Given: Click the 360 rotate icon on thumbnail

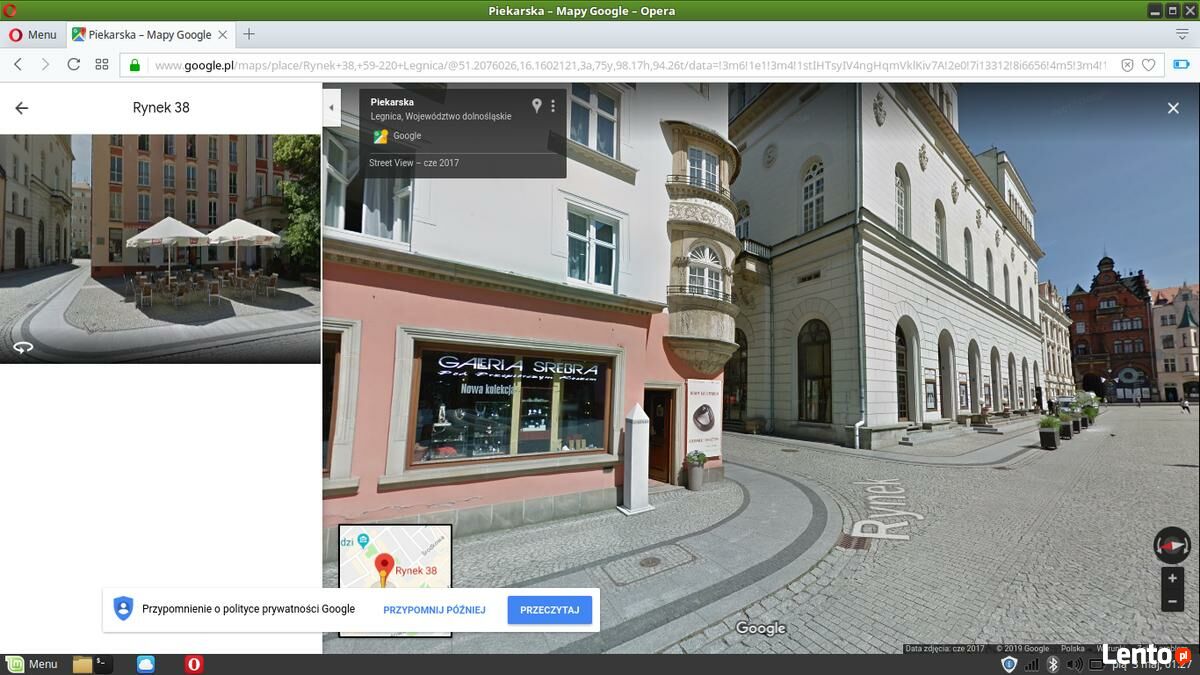Looking at the screenshot, I should point(23,347).
